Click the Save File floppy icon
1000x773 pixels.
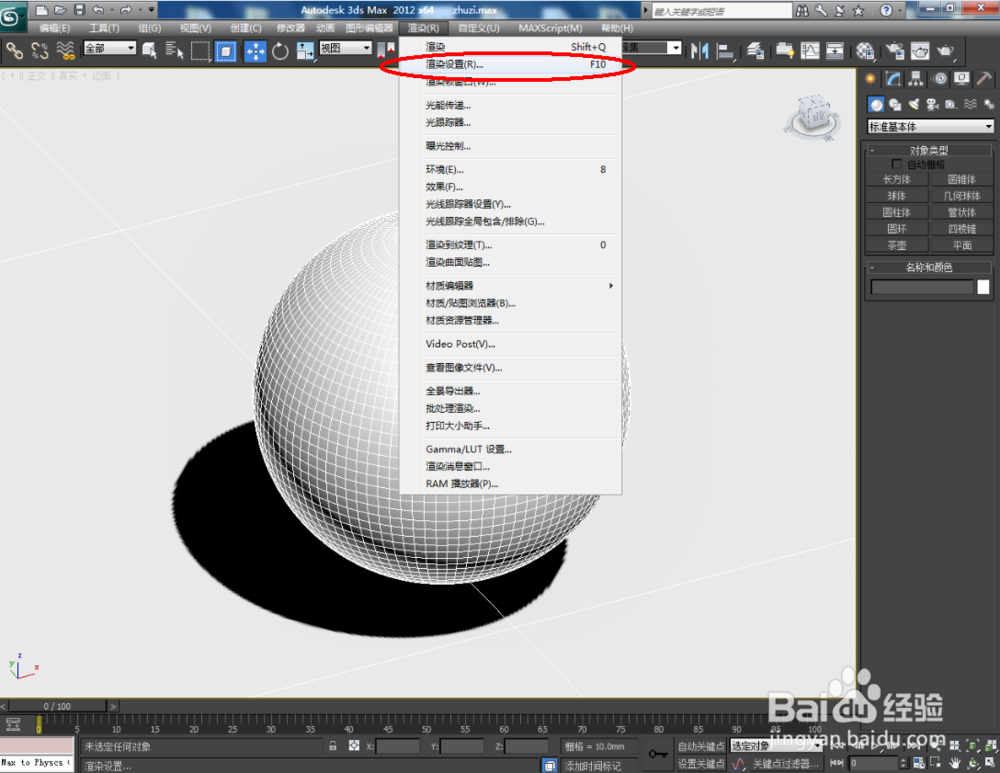point(79,10)
